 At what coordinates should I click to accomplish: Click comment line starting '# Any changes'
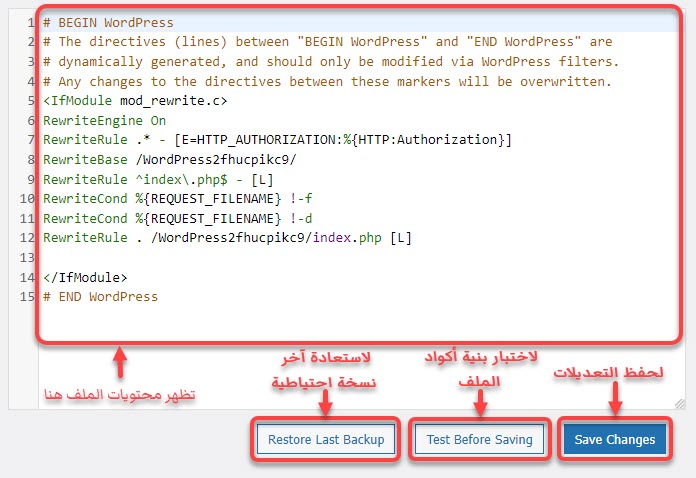pyautogui.click(x=327, y=82)
